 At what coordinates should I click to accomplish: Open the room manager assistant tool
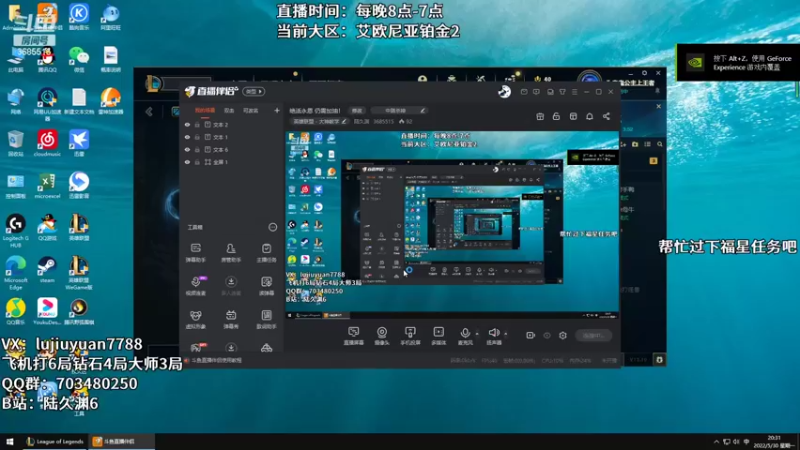point(231,253)
